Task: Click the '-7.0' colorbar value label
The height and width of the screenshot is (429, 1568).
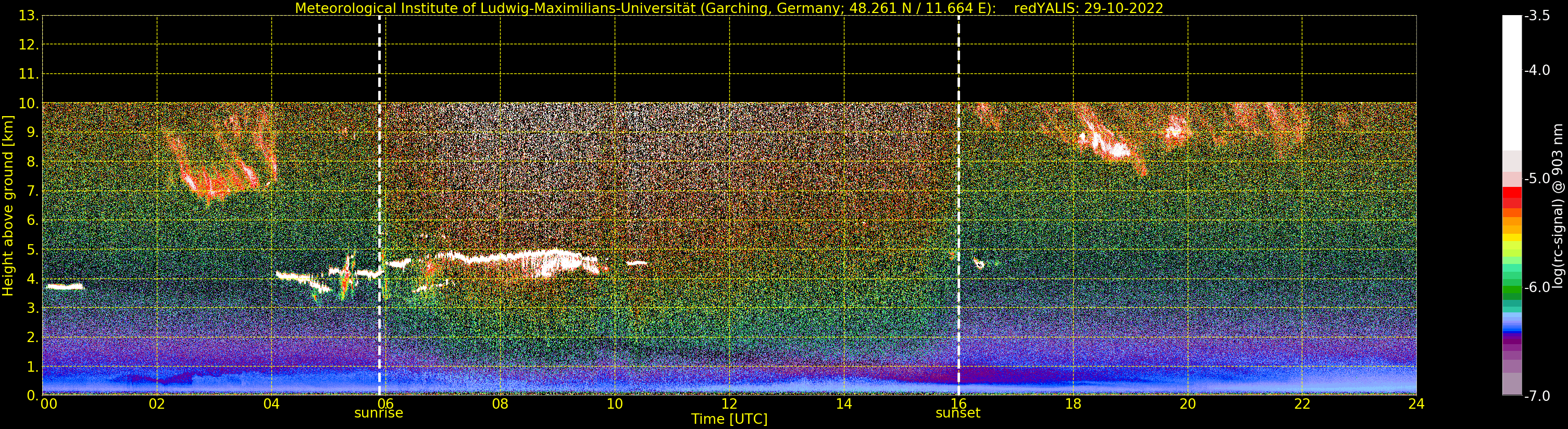Action: click(1537, 396)
